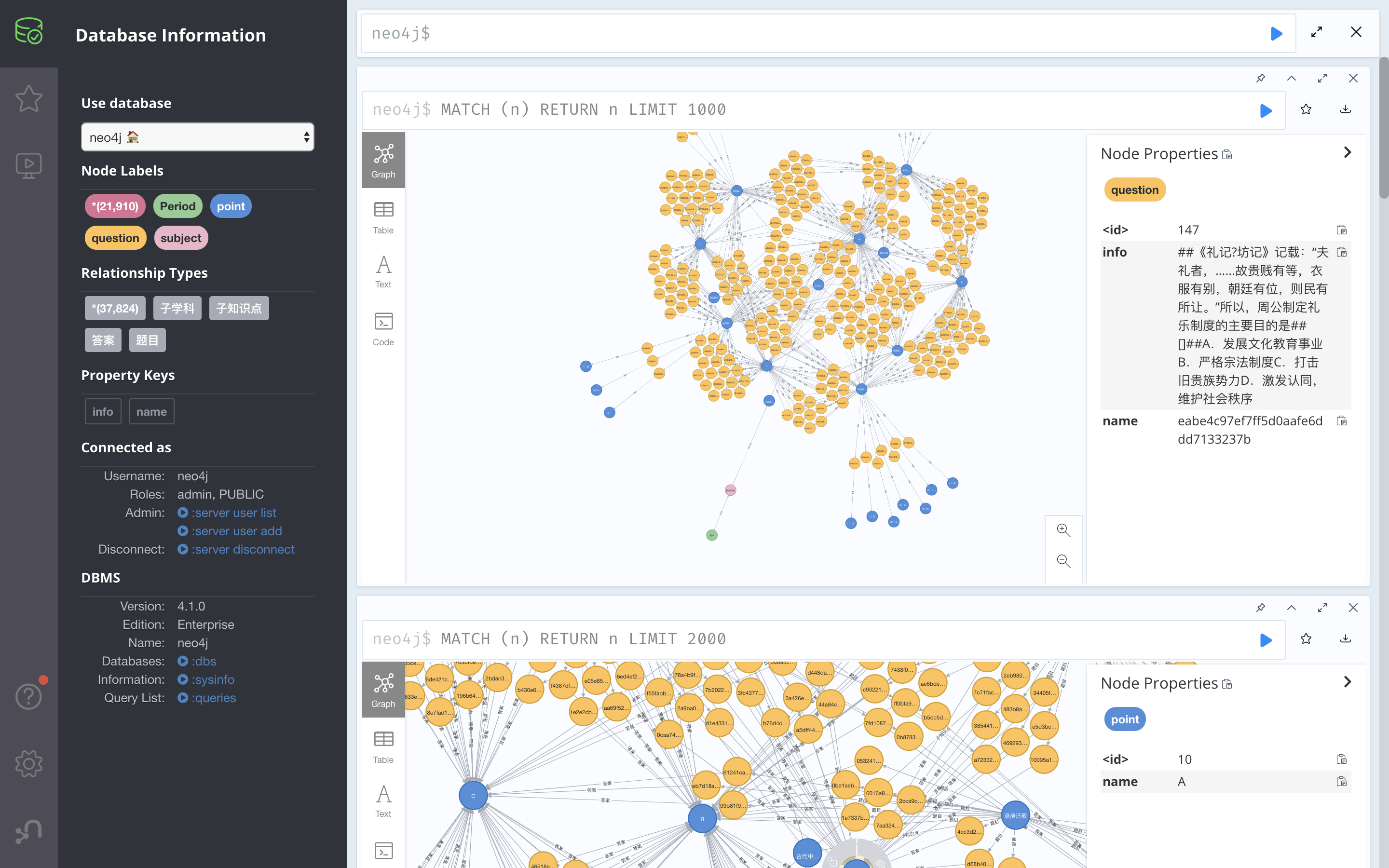This screenshot has width=1389, height=868.
Task: Open the help panel from the sidebar
Action: pos(29,696)
